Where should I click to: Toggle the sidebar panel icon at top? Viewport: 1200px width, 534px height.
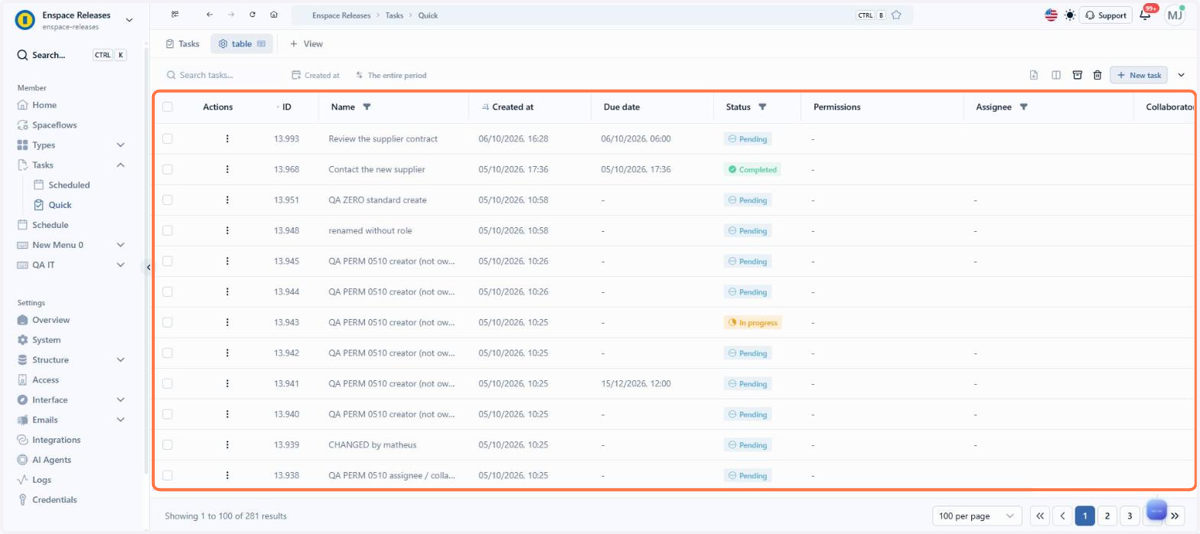(x=175, y=15)
